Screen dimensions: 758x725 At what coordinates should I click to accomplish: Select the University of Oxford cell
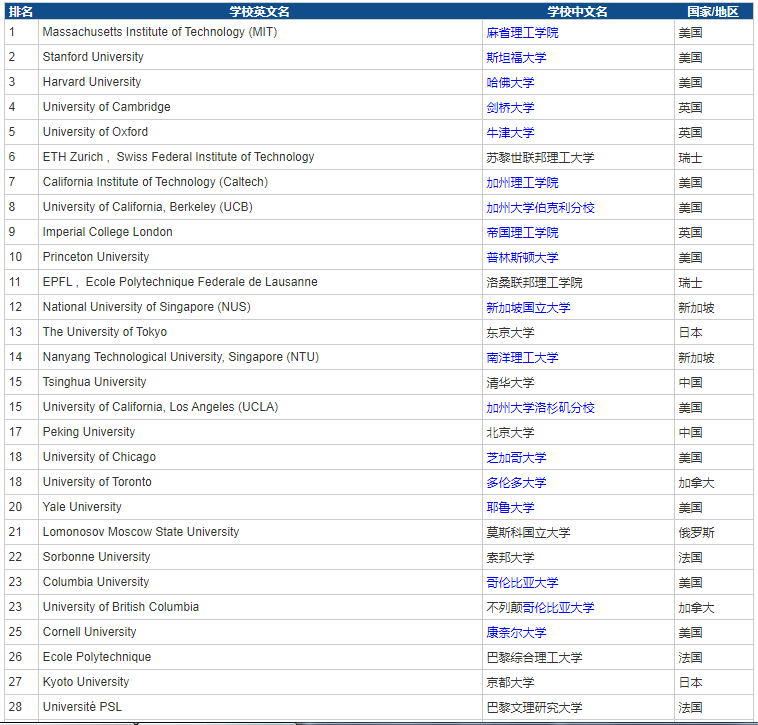click(x=260, y=132)
